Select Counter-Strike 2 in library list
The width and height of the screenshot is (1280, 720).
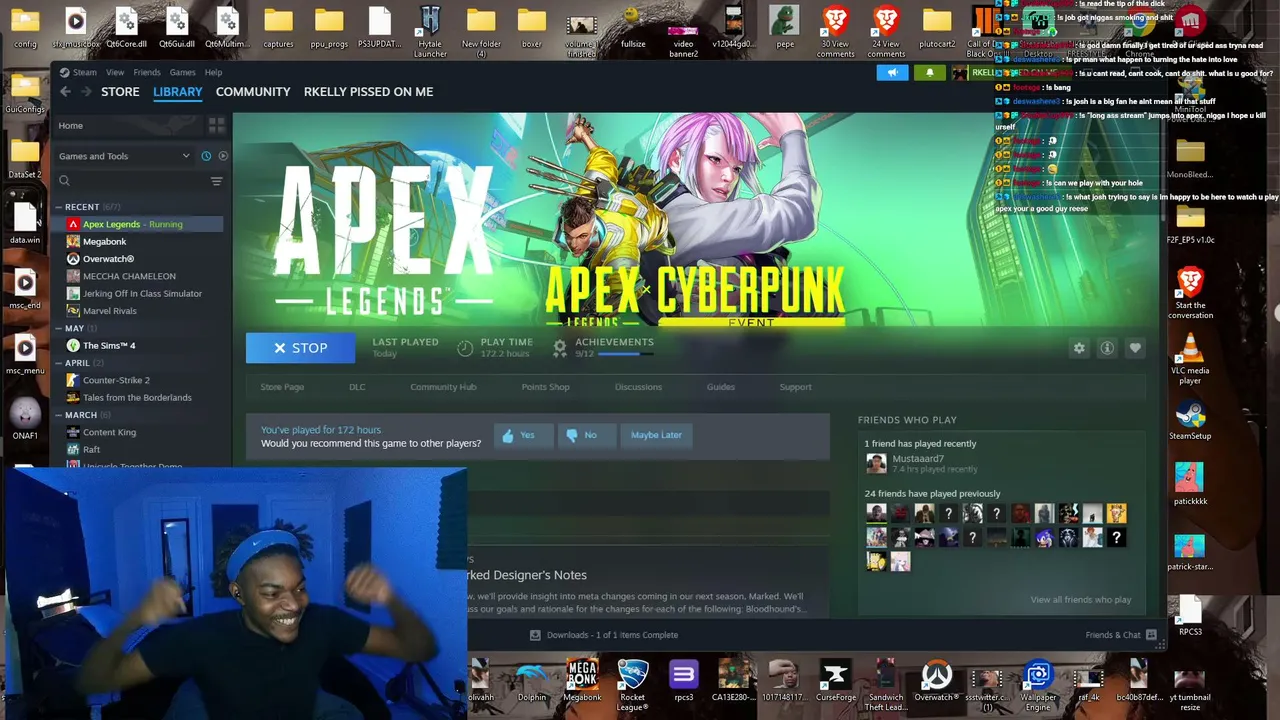pos(143,380)
